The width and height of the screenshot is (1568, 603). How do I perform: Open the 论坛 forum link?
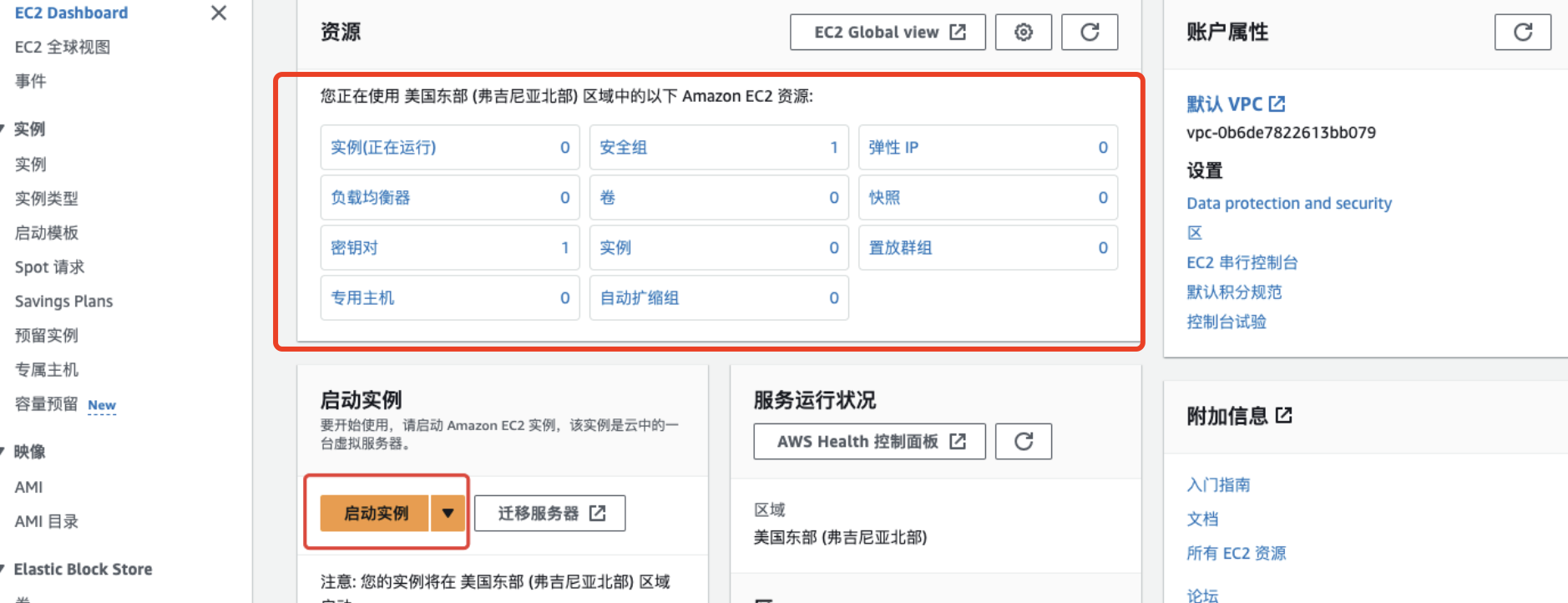tap(1202, 594)
